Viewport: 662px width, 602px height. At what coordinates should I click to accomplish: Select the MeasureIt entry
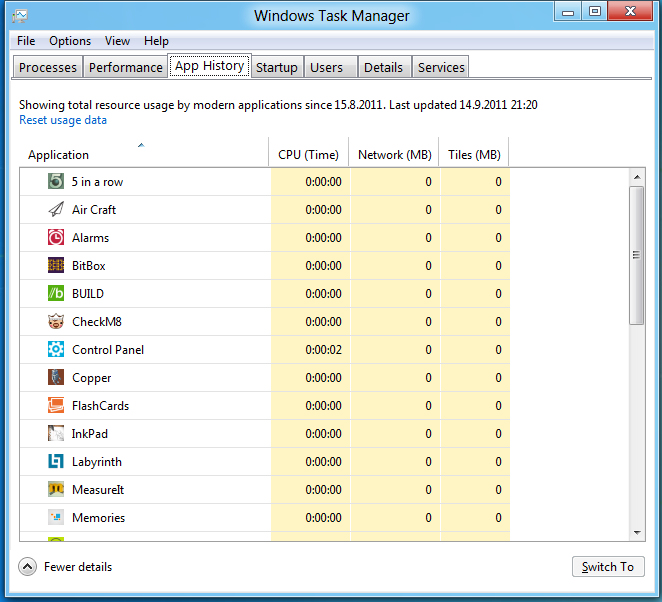[x=265, y=489]
